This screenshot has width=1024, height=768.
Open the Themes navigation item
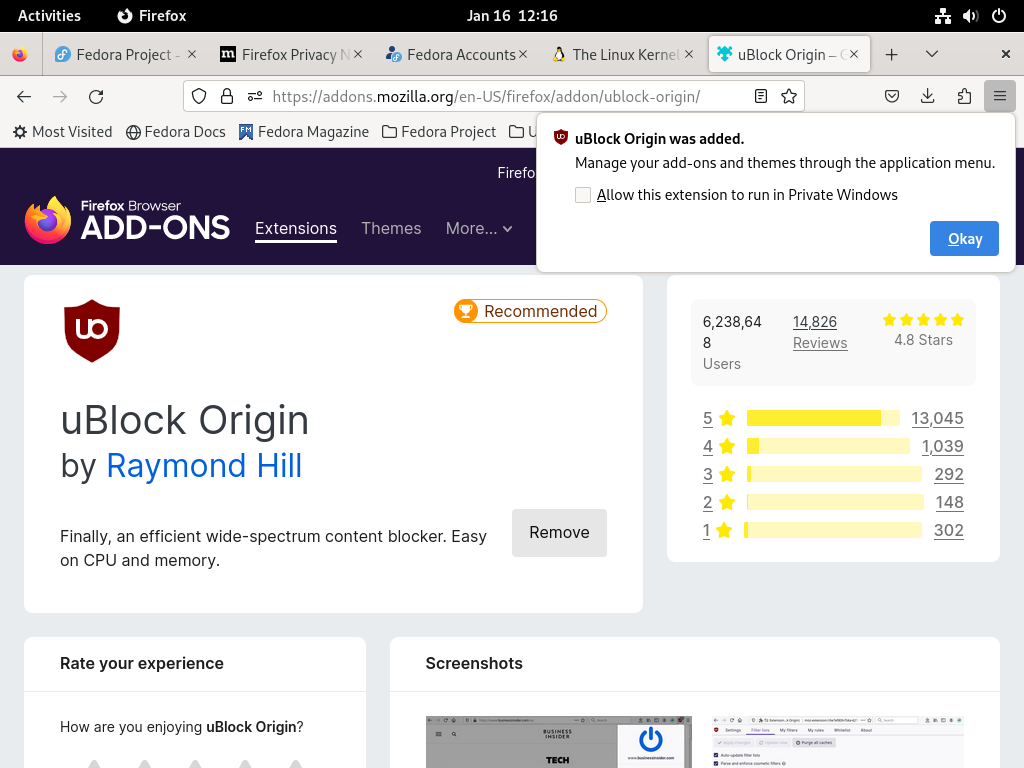pos(391,229)
